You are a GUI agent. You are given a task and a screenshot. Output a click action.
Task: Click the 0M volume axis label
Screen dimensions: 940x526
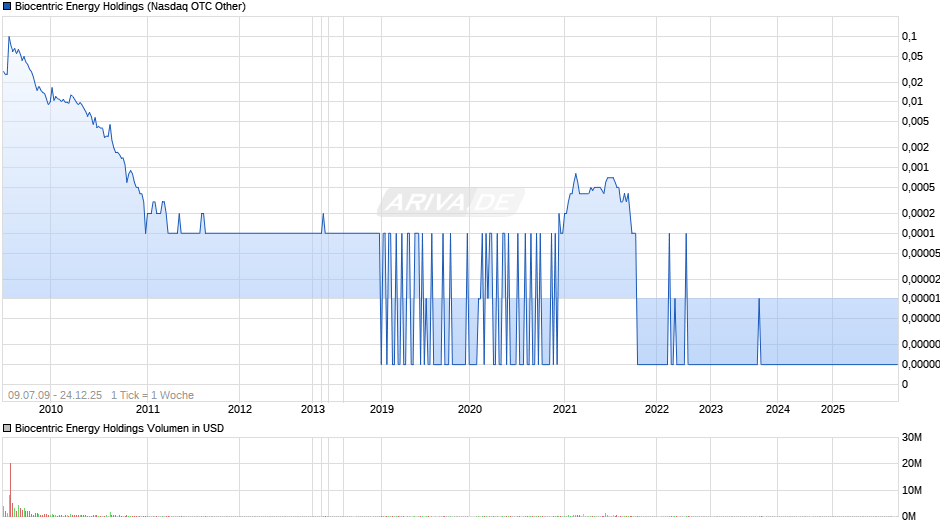coord(909,516)
